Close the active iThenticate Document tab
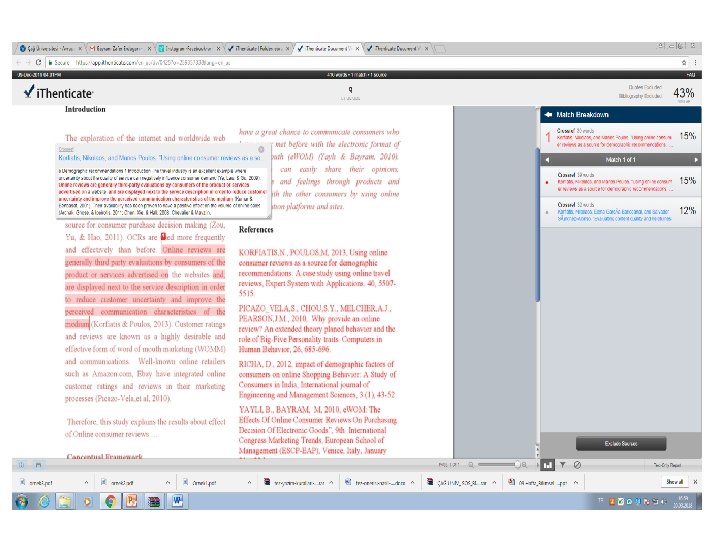 pos(357,48)
